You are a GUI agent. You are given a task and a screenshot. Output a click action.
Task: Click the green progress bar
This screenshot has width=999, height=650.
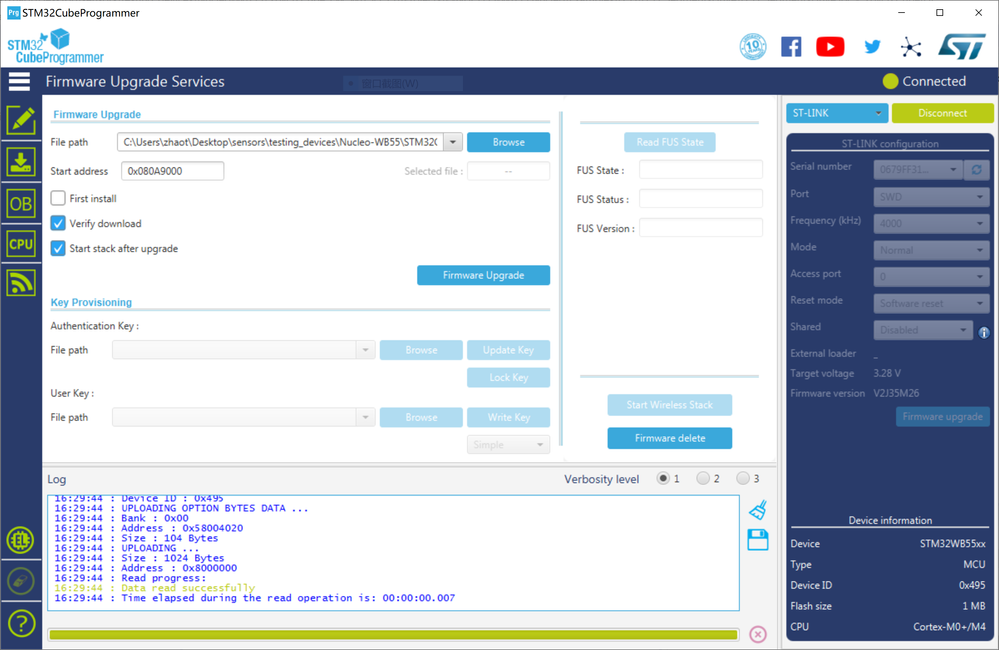pos(393,635)
